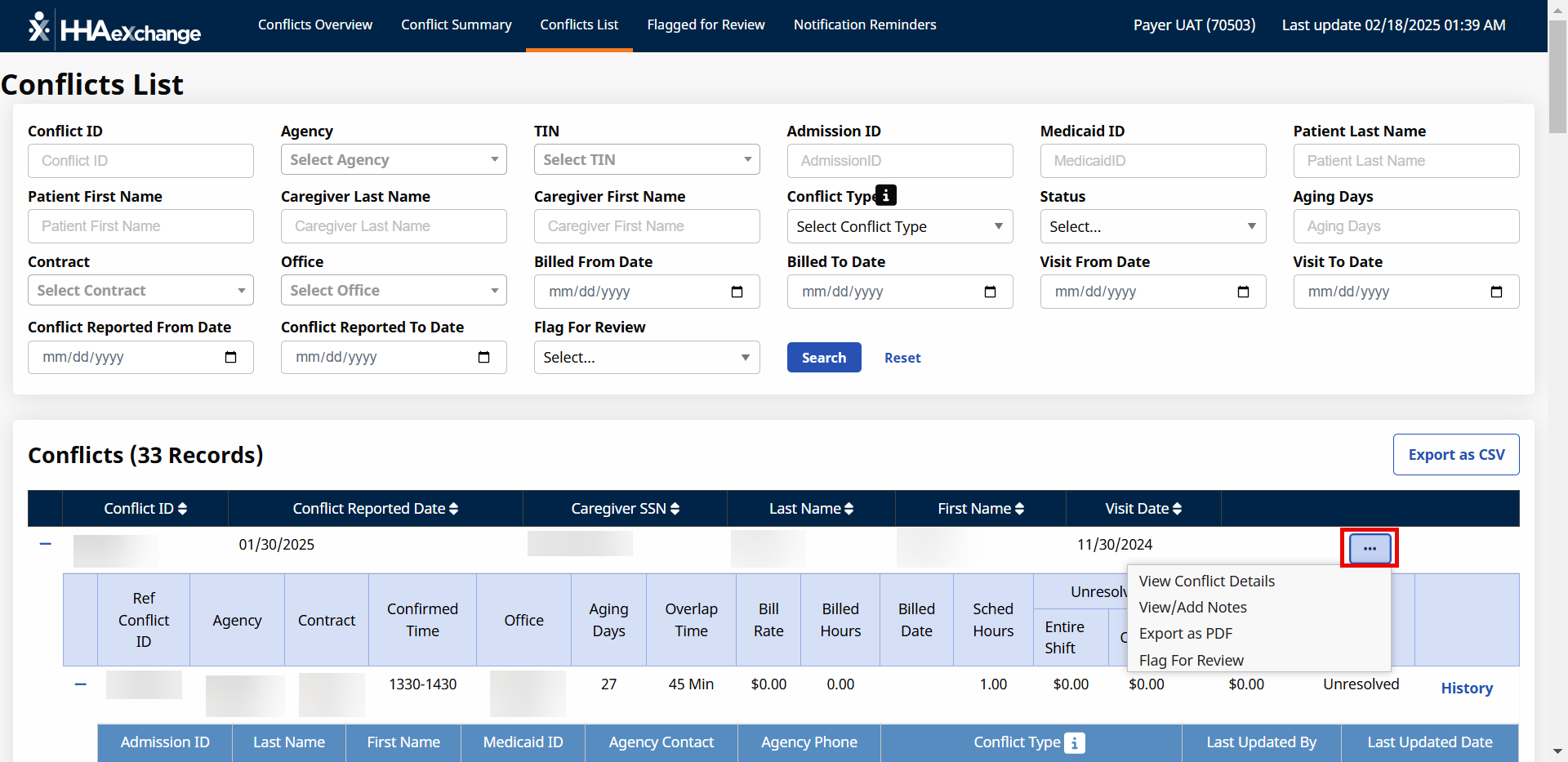The image size is (1568, 762).
Task: Focus the Medicaid ID input field
Action: 1152,161
